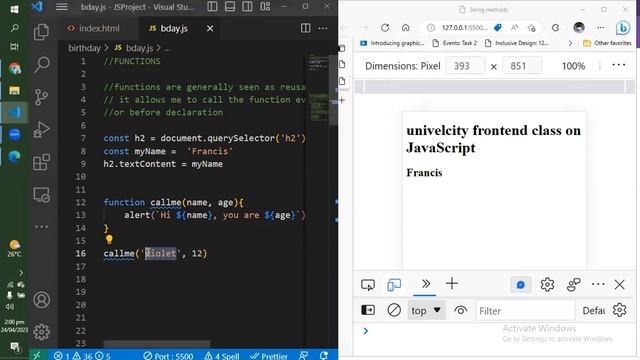Open the Bing chat sidebar button
Viewport: 640px width, 360px height.
coord(622,28)
